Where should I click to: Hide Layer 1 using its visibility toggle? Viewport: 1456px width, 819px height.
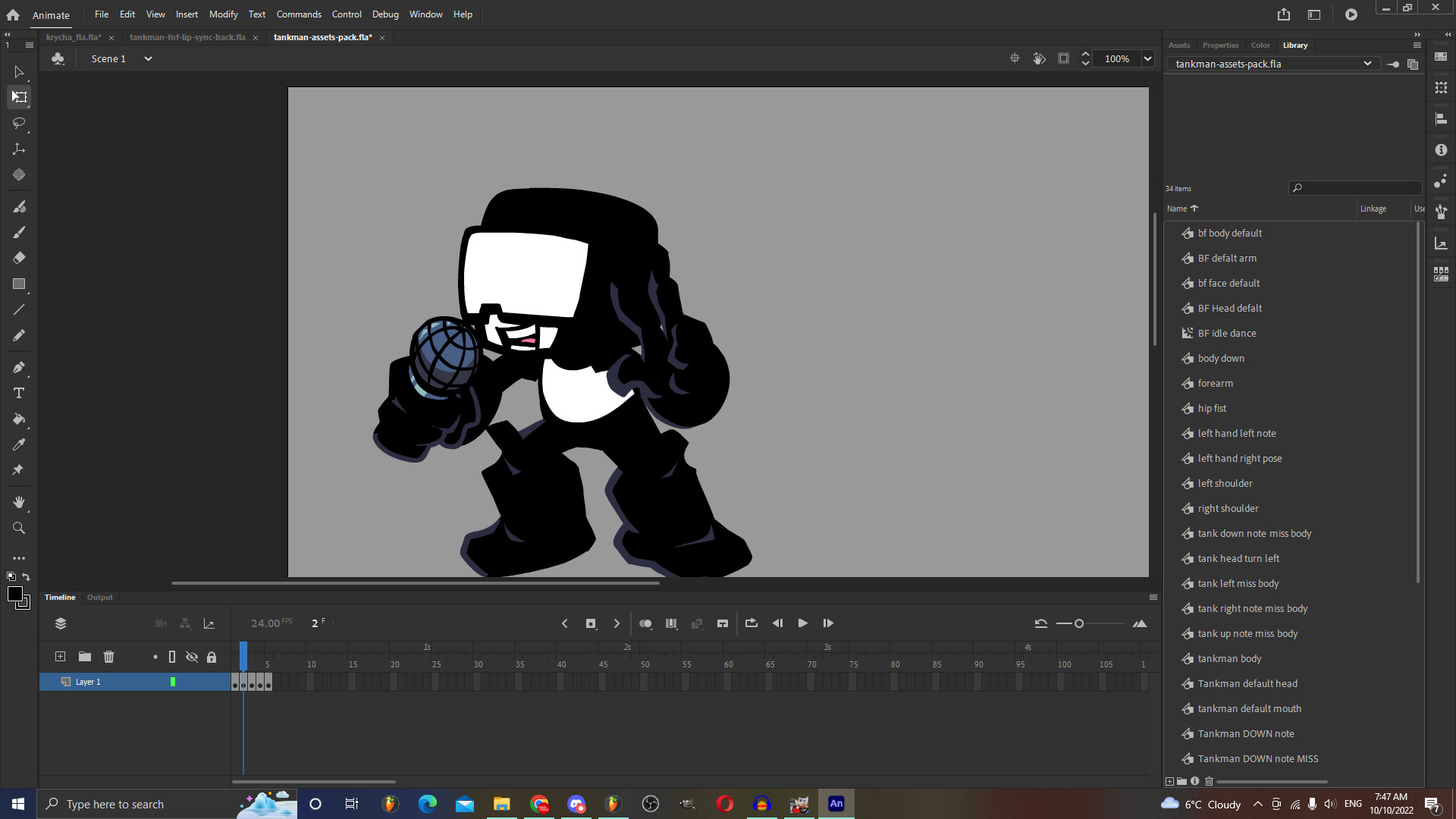(x=192, y=682)
